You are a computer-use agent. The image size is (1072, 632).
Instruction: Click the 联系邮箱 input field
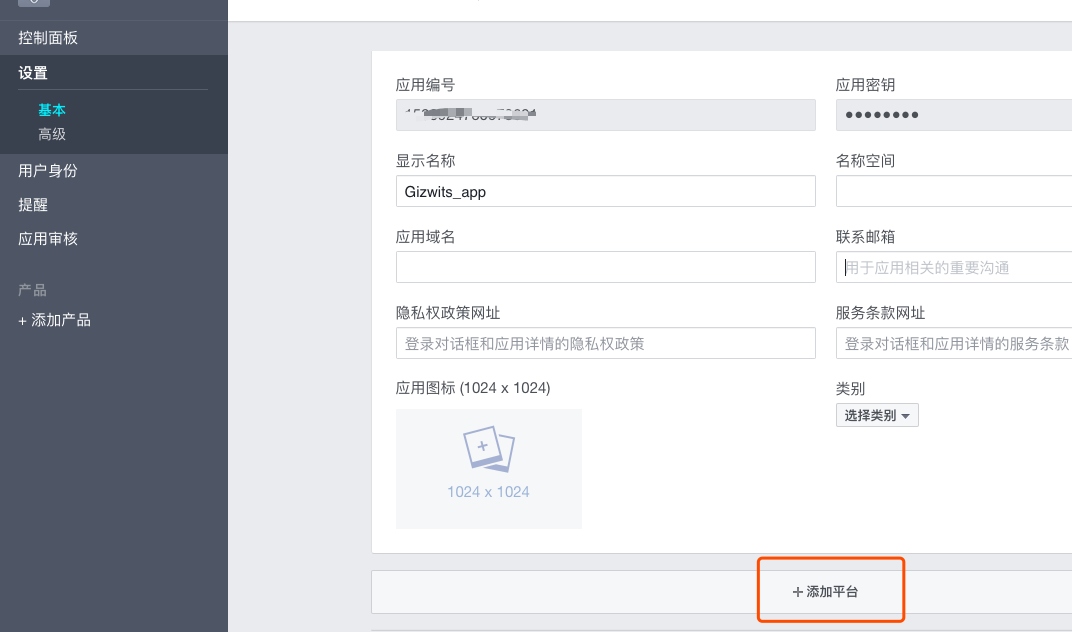point(953,266)
